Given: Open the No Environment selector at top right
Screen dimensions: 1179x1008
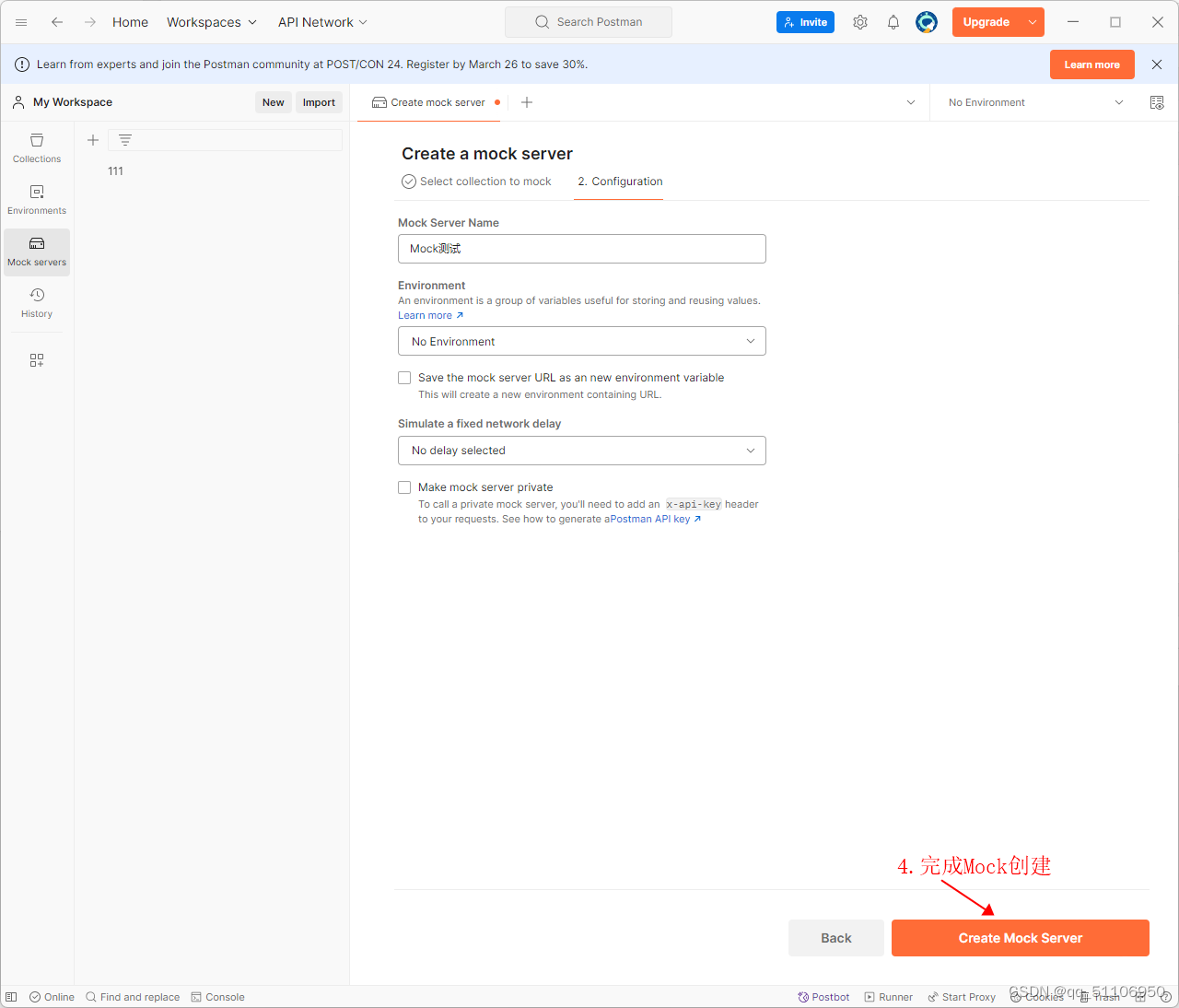Looking at the screenshot, I should tap(1035, 102).
